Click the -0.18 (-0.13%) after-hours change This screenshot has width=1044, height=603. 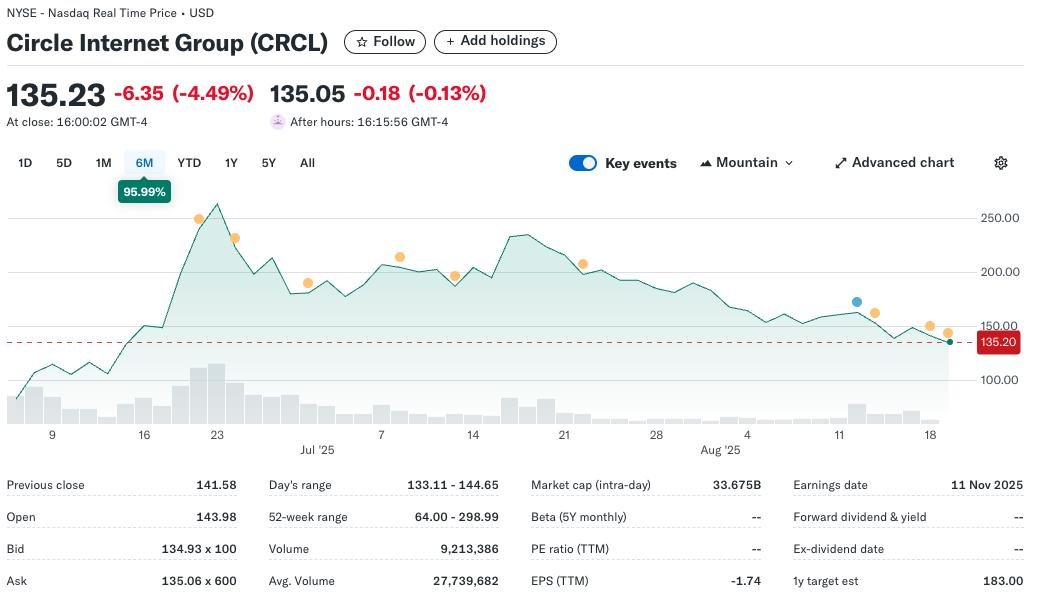coord(419,94)
